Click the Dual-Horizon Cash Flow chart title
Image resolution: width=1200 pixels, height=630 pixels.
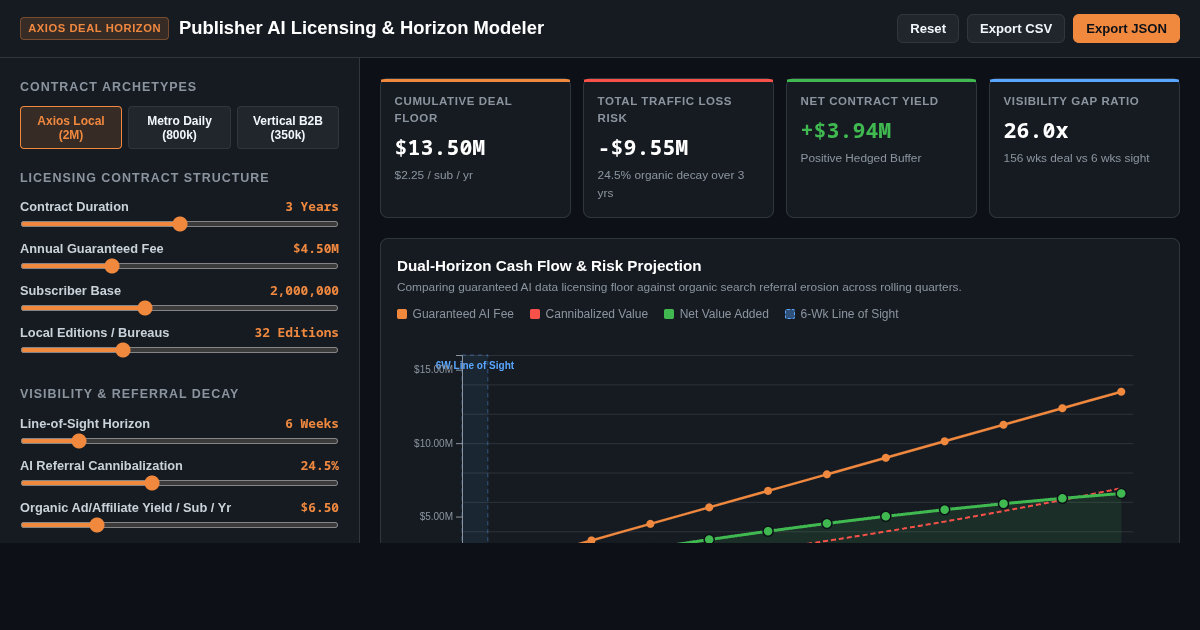coord(549,266)
